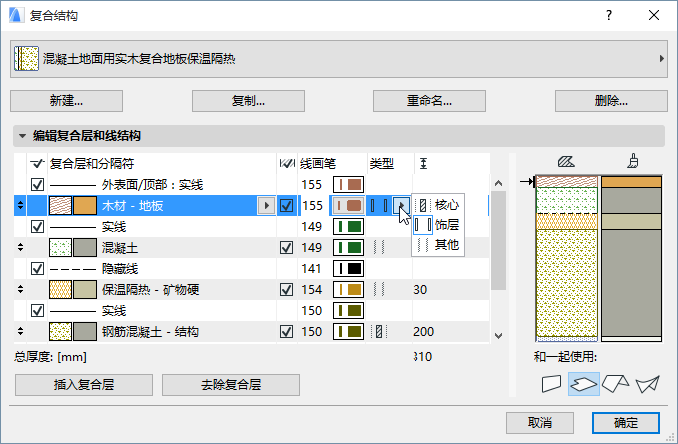
Task: Click fill pattern icon of 钢筋混凝土 - 结构
Action: click(x=61, y=332)
